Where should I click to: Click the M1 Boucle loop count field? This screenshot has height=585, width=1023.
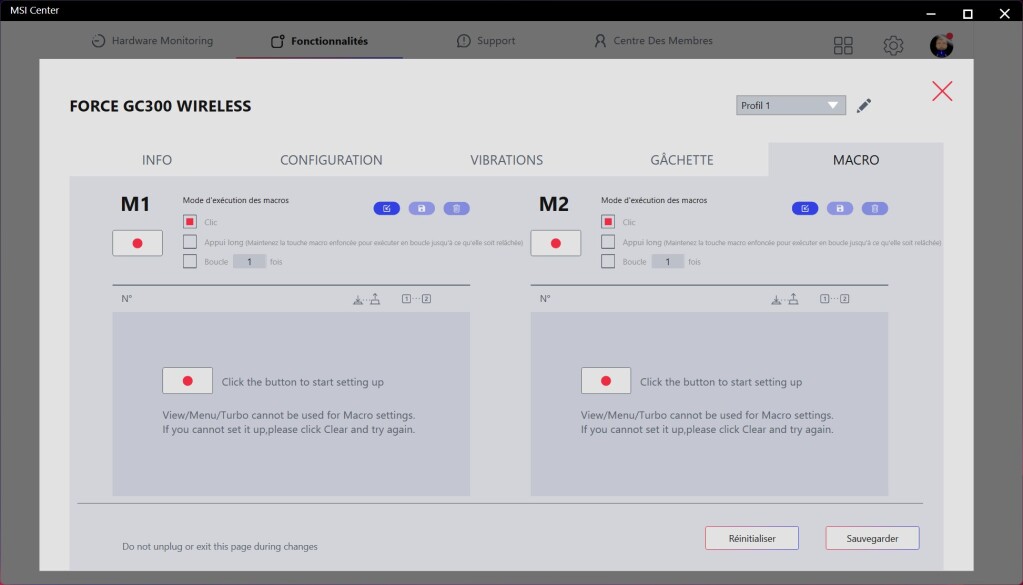click(249, 262)
